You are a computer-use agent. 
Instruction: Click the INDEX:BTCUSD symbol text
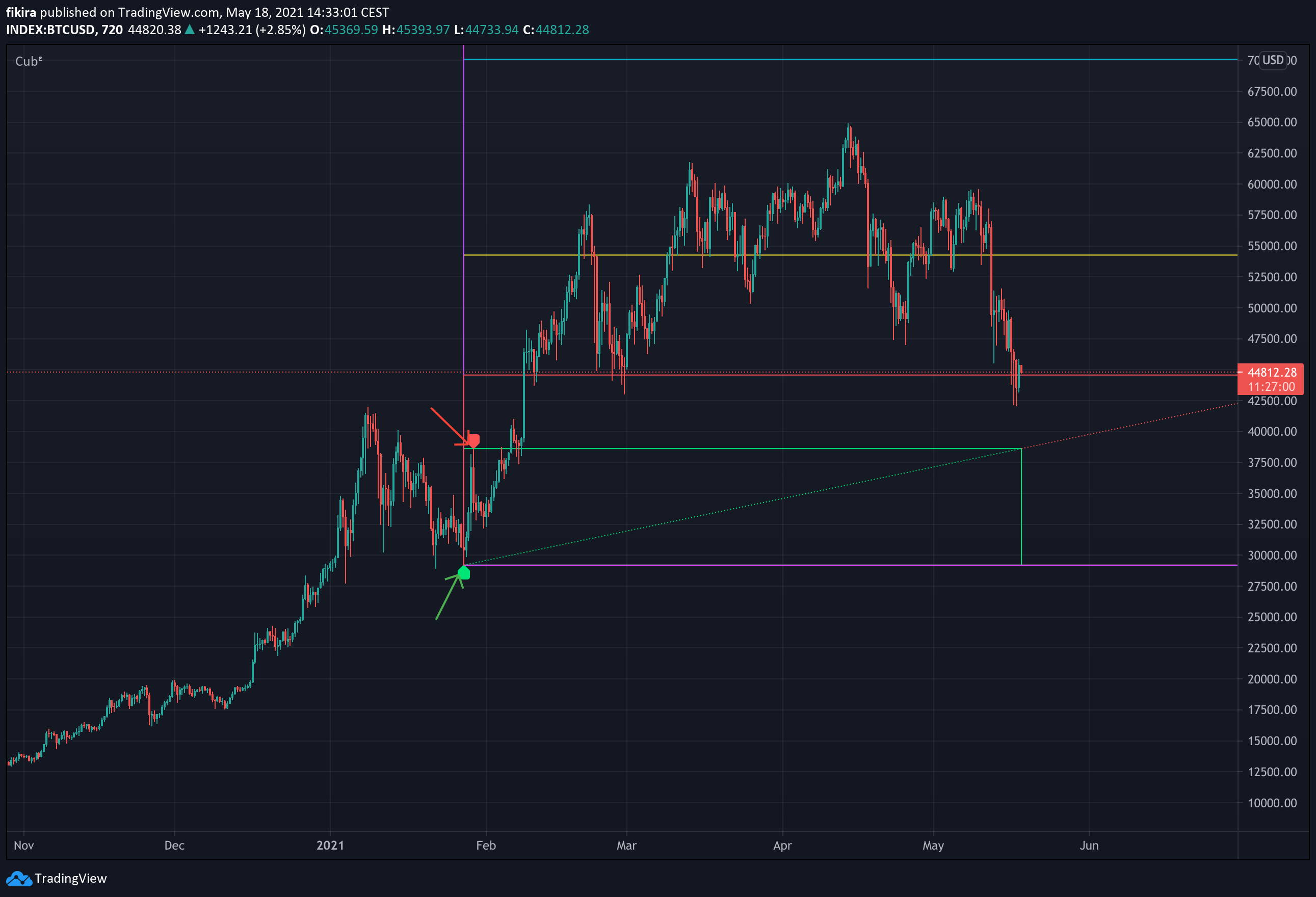pyautogui.click(x=50, y=30)
